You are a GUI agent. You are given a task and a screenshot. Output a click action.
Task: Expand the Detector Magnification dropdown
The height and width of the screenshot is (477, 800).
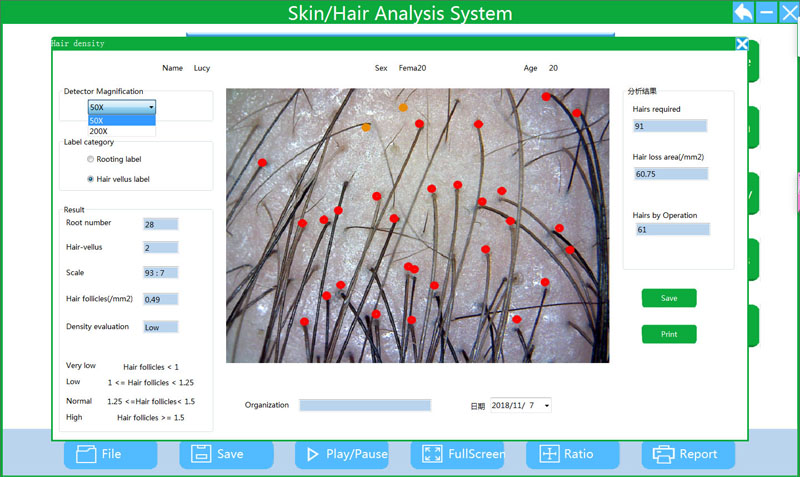[151, 106]
